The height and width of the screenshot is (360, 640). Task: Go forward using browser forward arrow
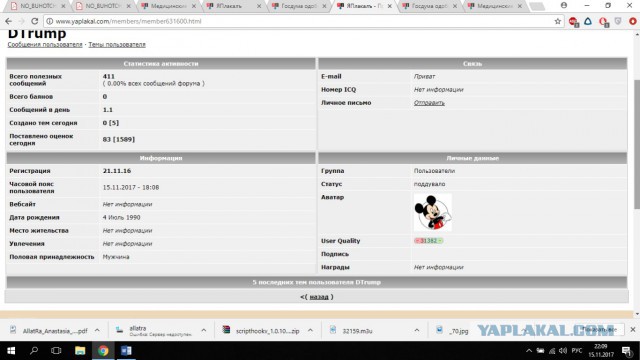tap(21, 21)
